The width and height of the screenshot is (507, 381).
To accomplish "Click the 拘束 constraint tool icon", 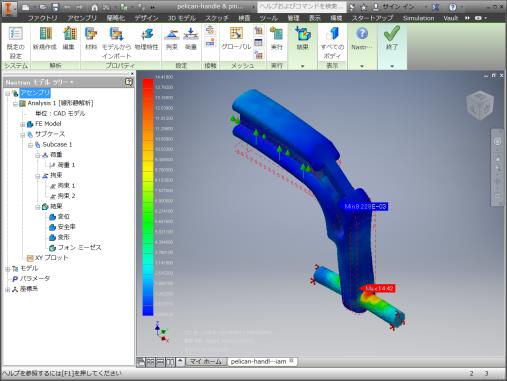I will [x=171, y=34].
